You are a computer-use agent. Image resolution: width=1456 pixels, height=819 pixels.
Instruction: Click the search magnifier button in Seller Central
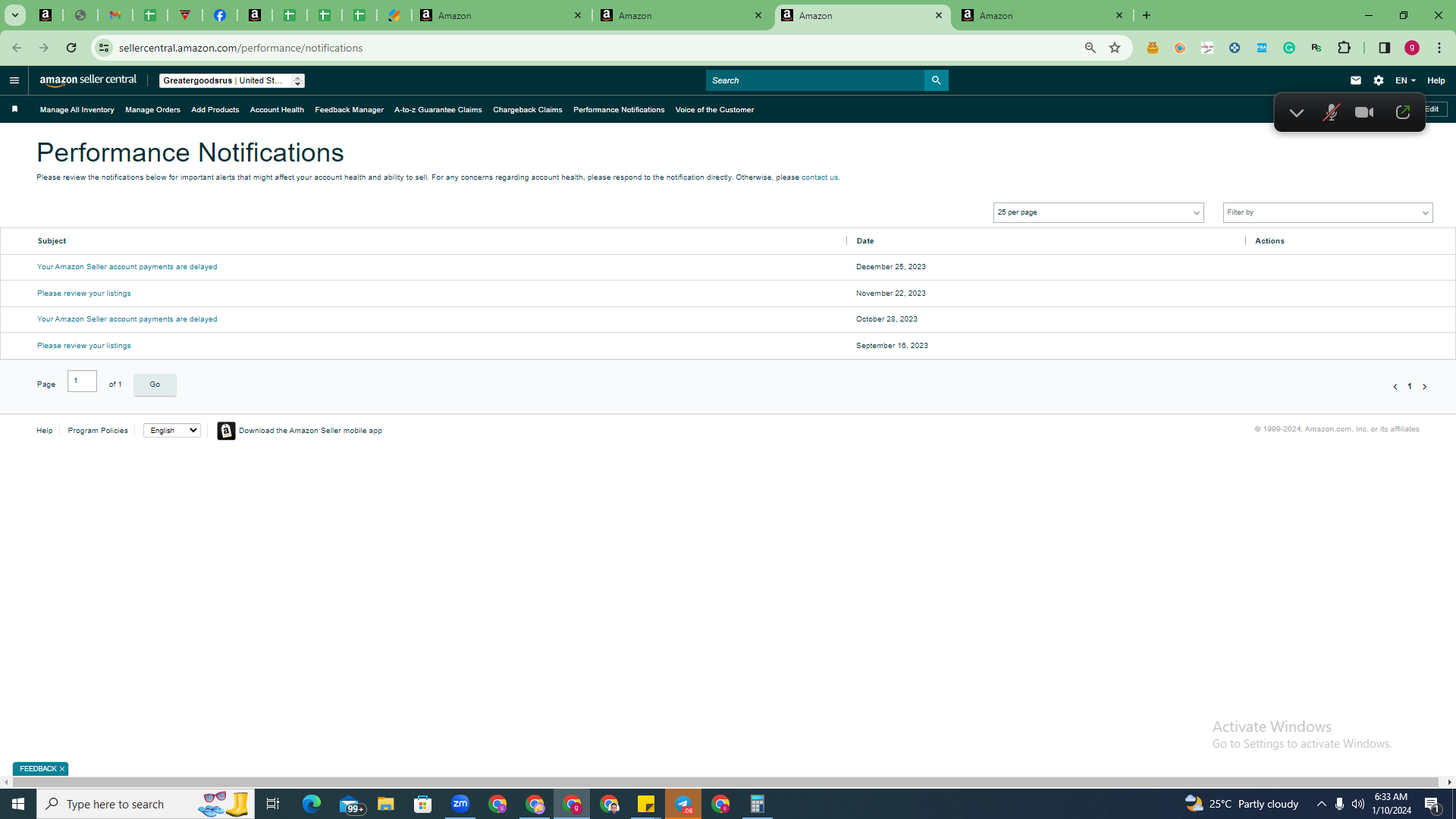tap(936, 80)
